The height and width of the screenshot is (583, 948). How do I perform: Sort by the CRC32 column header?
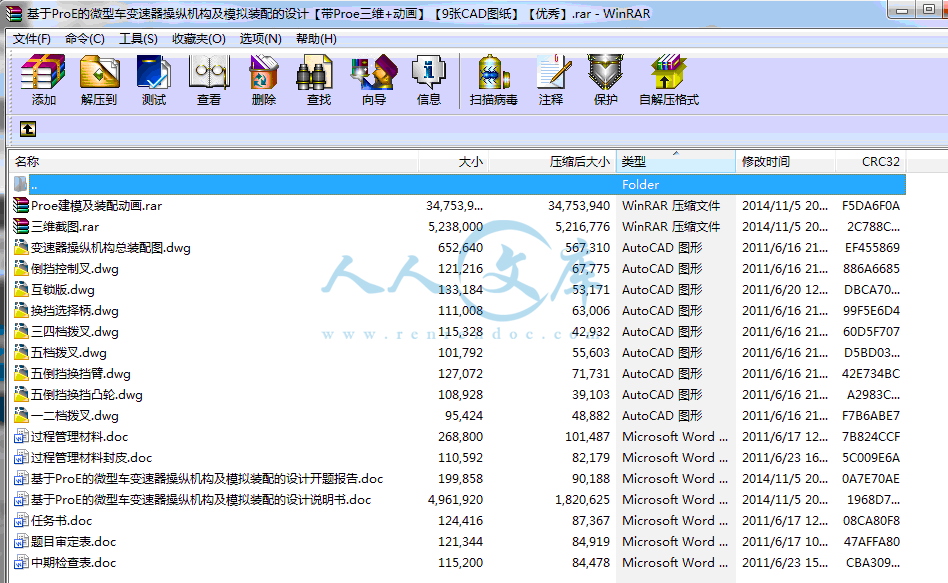pos(871,161)
